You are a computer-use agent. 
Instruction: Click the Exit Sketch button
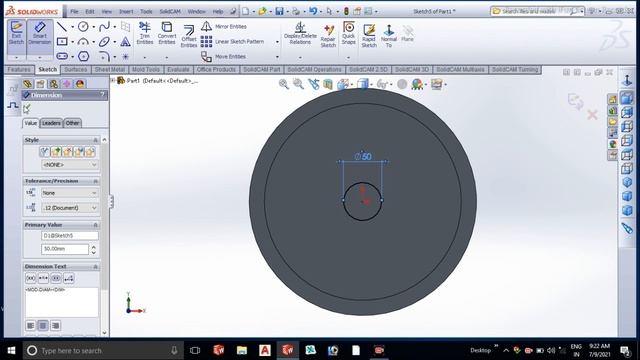[x=16, y=33]
